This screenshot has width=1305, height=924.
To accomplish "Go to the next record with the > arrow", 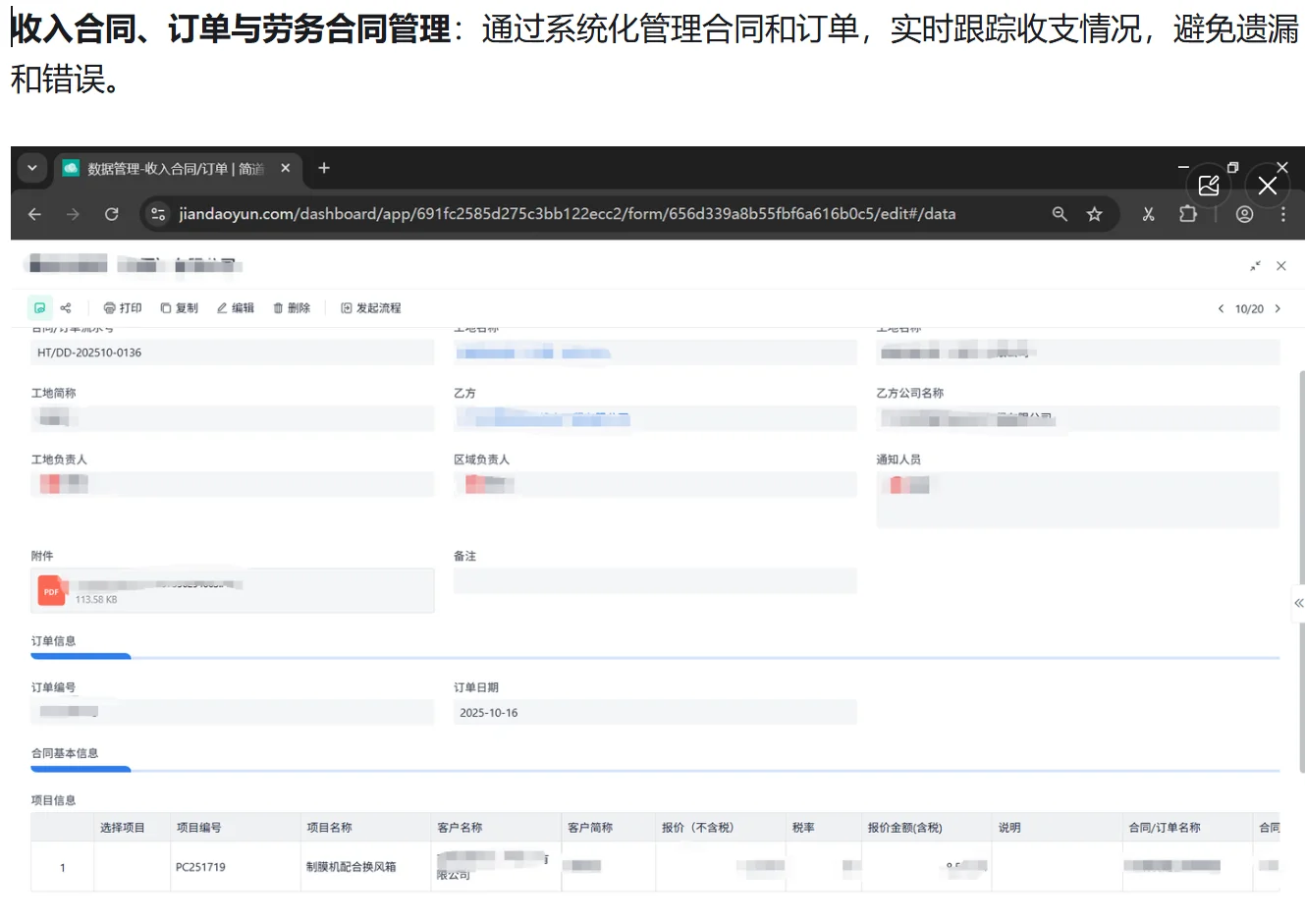I will coord(1278,307).
